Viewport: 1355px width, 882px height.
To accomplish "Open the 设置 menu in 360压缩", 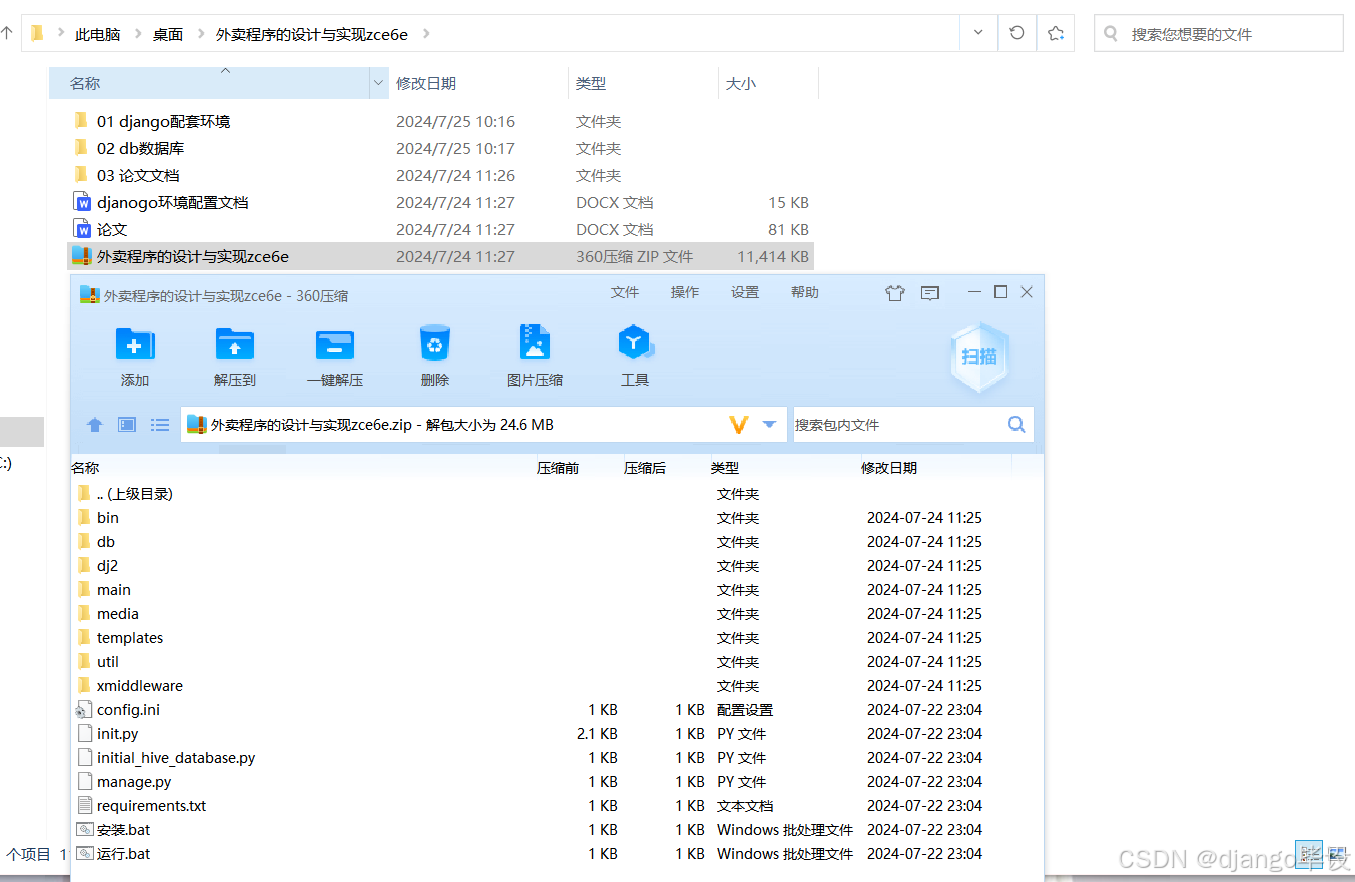I will pyautogui.click(x=745, y=292).
